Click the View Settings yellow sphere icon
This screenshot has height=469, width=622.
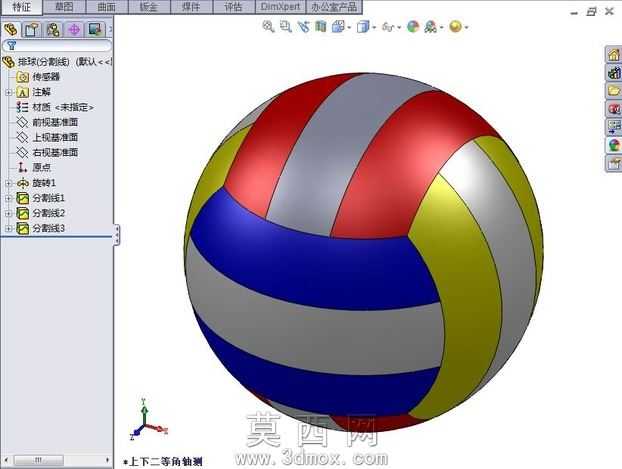[x=455, y=27]
